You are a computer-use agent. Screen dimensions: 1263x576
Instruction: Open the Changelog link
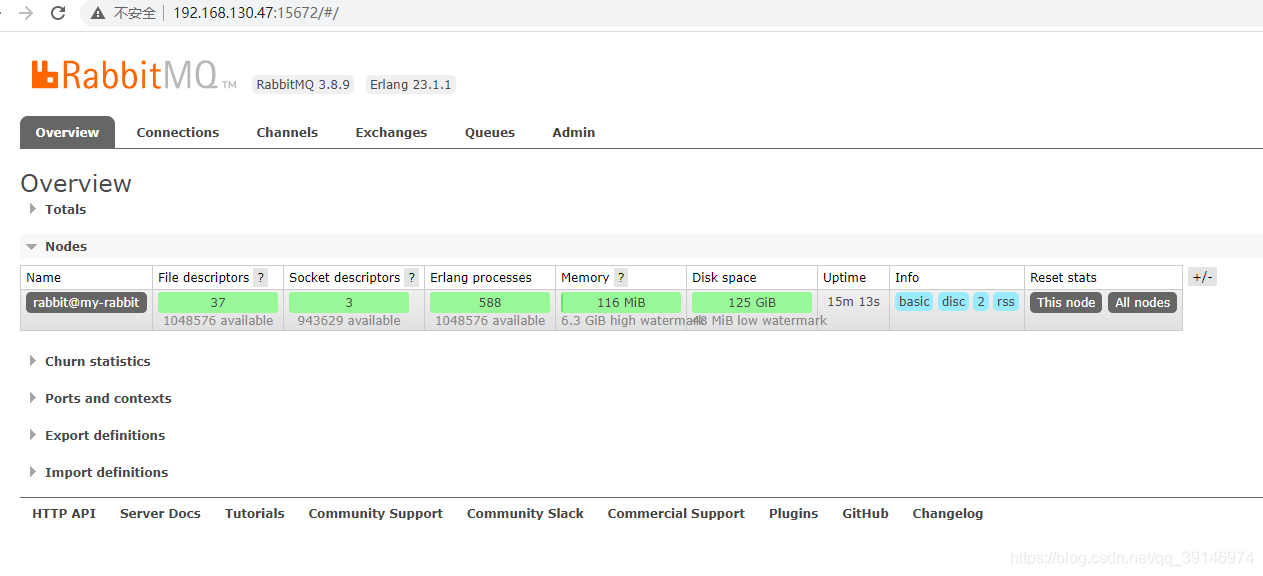point(948,513)
